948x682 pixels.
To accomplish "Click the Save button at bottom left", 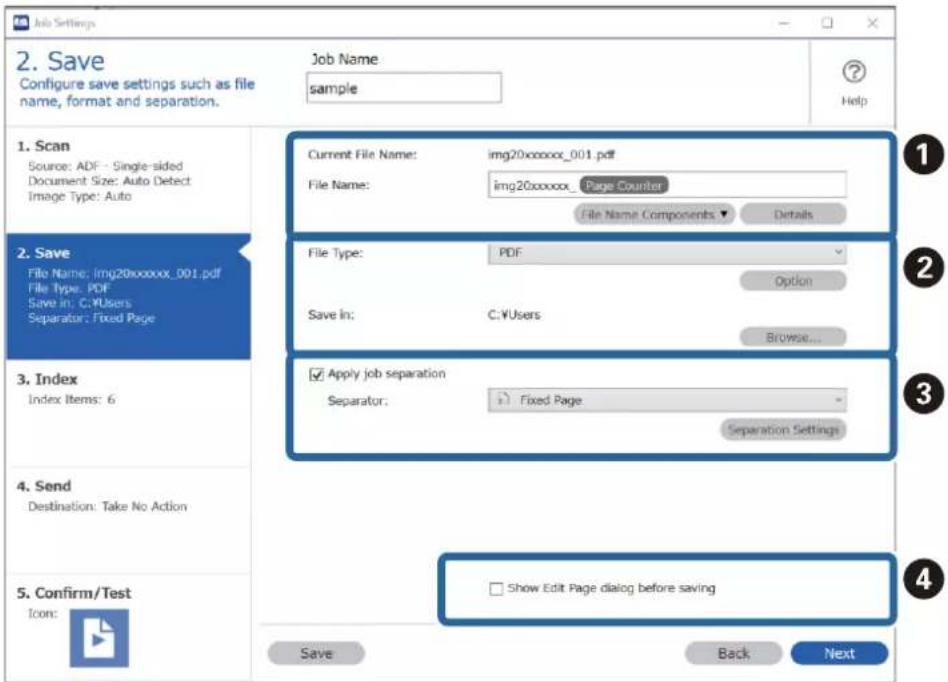I will point(316,653).
